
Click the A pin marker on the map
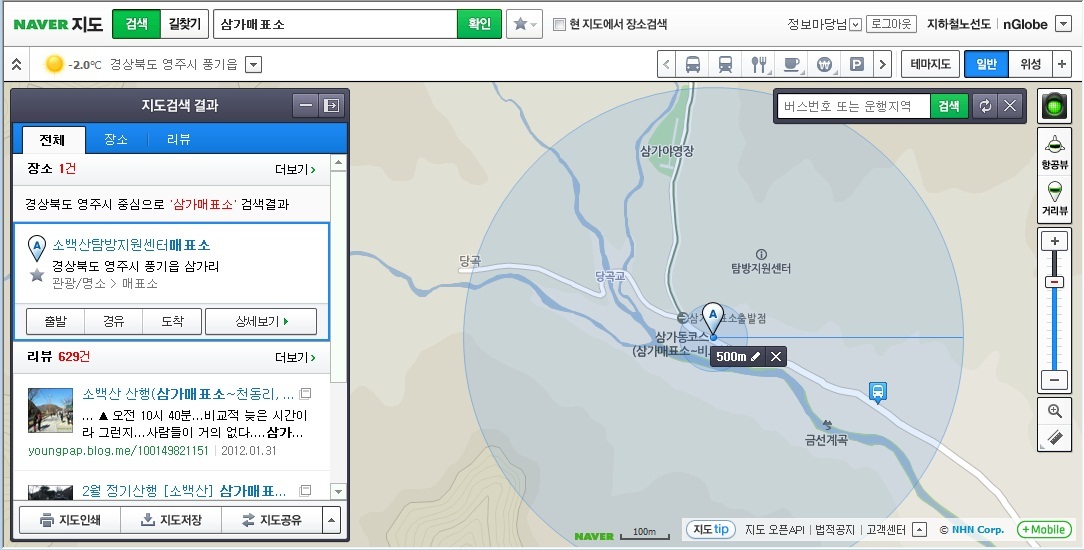[713, 318]
